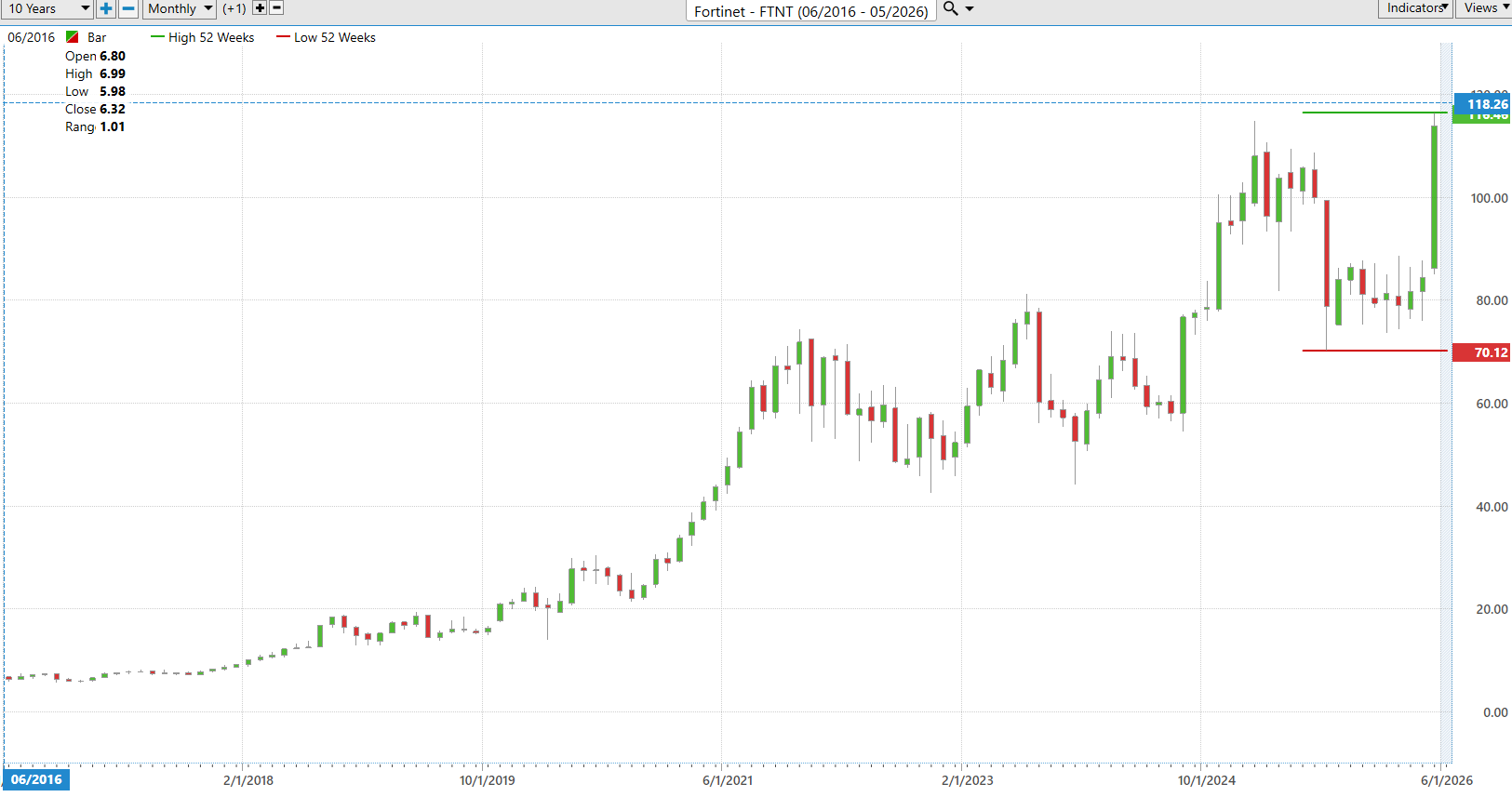
Task: Click the Bar series color swatch in legend
Action: 72,37
